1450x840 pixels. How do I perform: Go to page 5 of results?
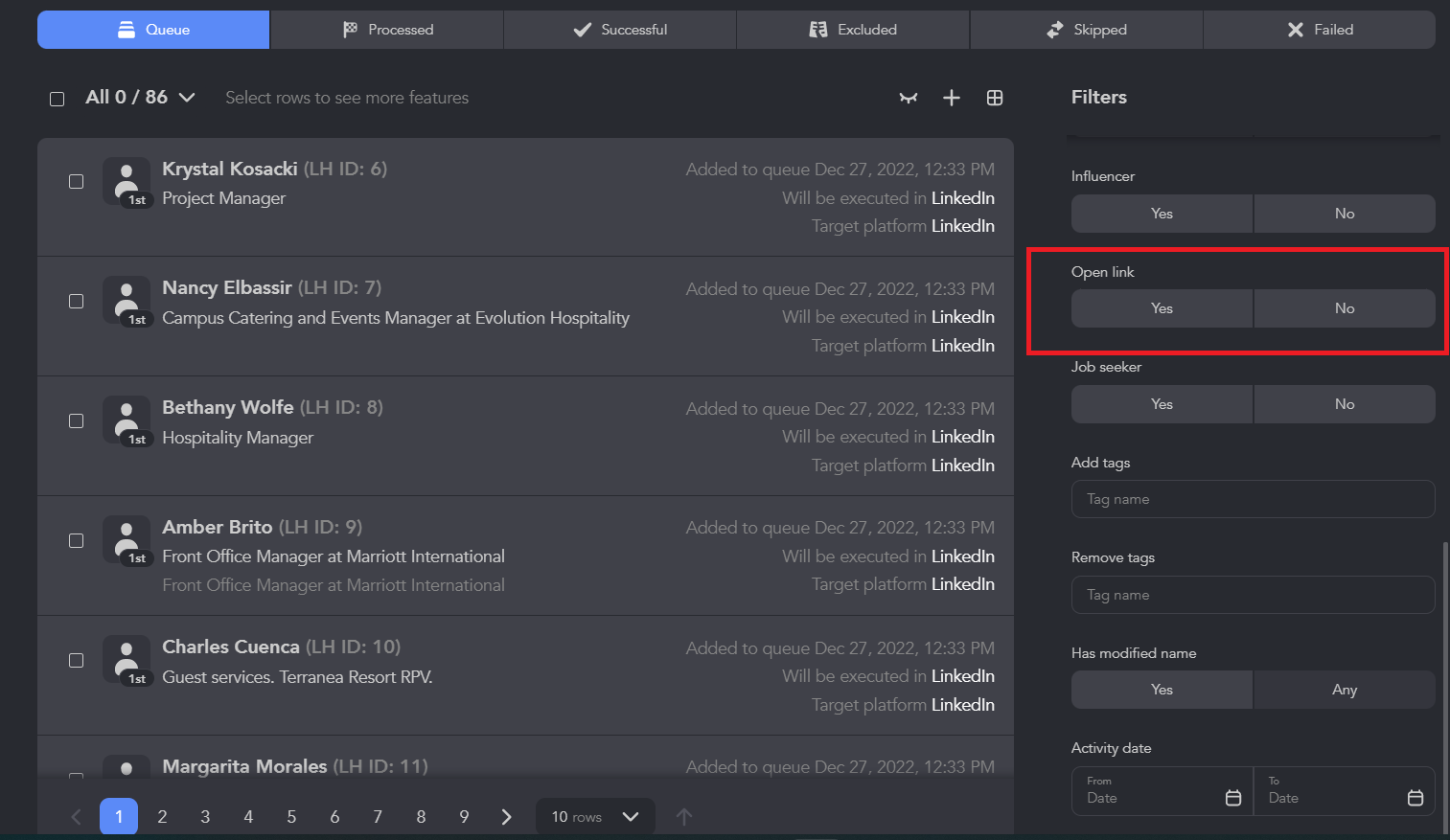pos(291,817)
